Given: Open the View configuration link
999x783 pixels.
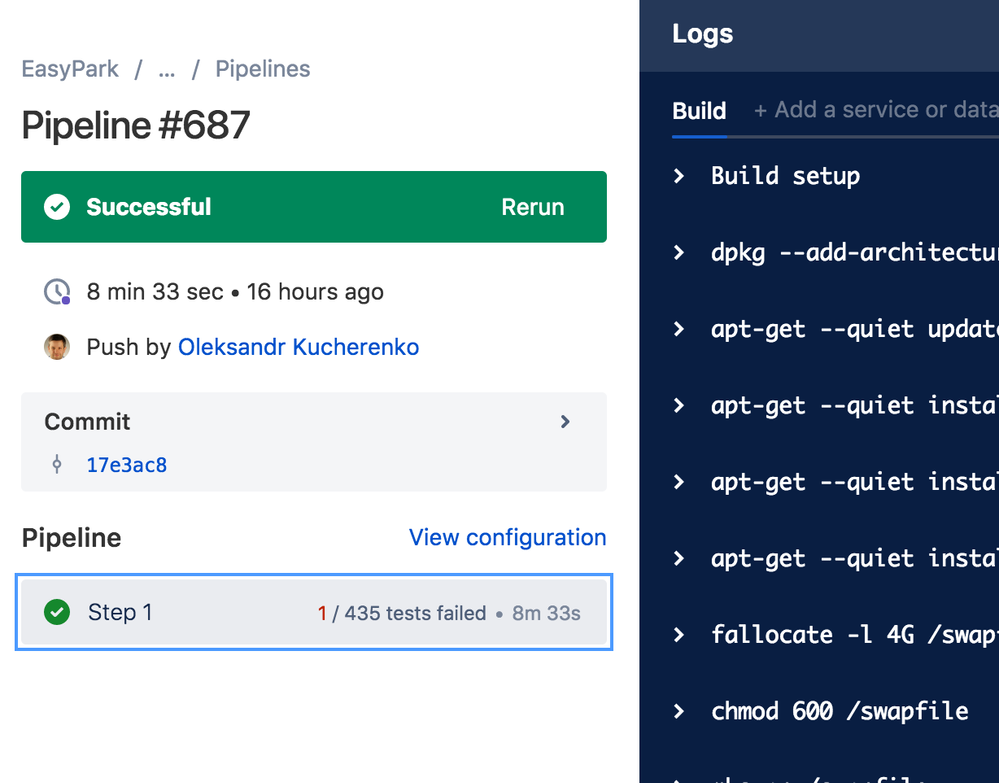Looking at the screenshot, I should coord(507,537).
